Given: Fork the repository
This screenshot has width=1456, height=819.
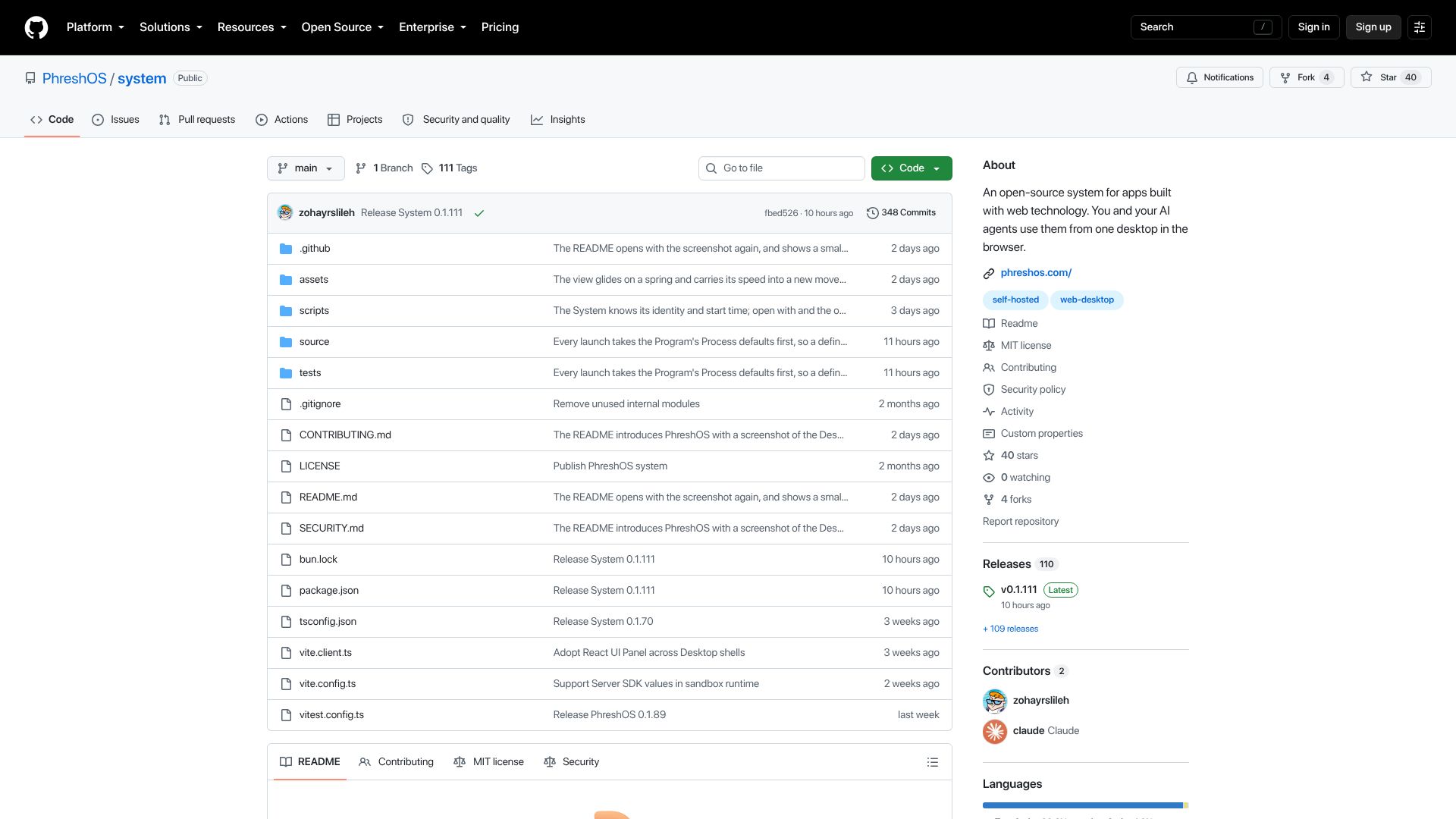Looking at the screenshot, I should tap(1307, 77).
